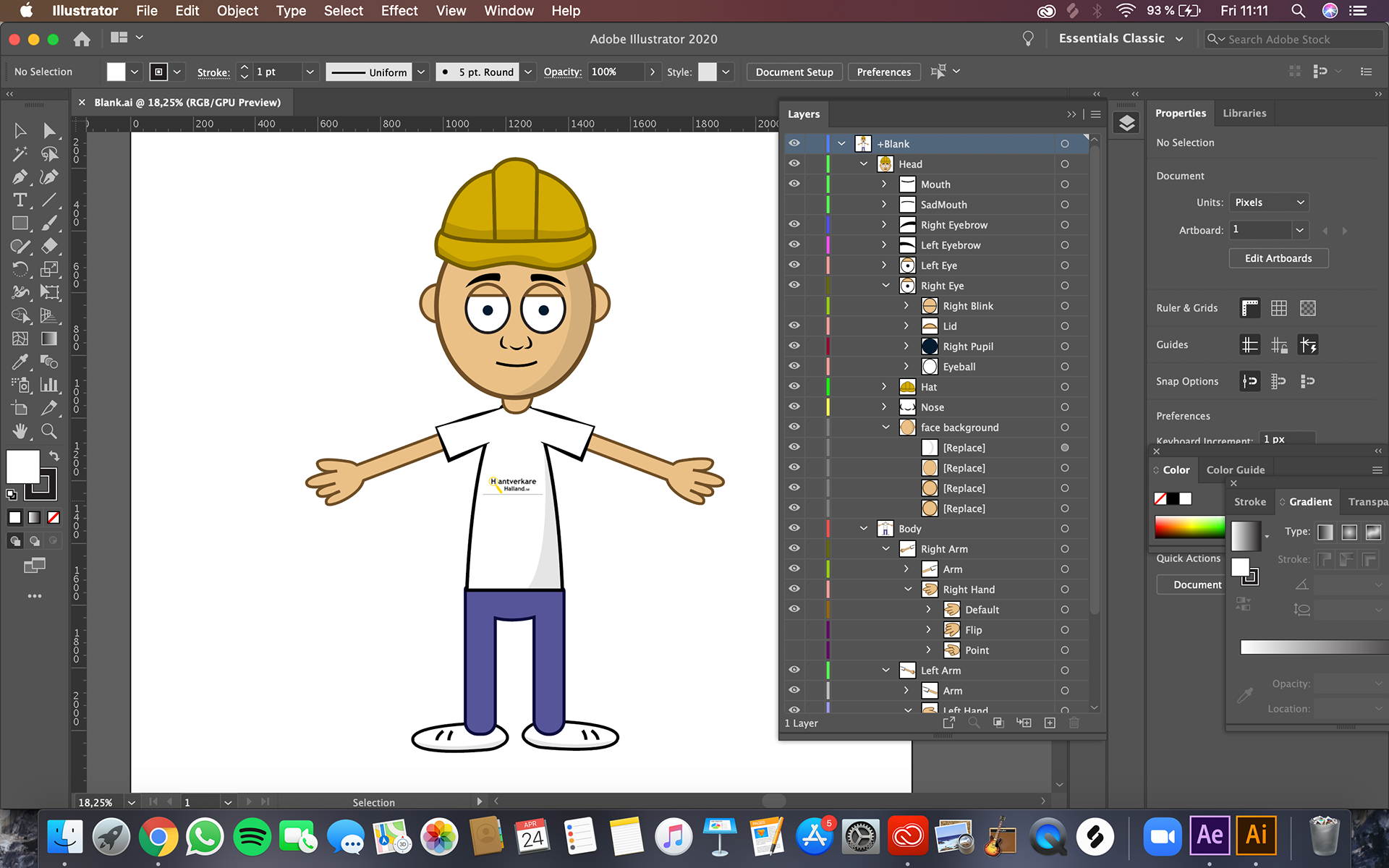Collapse the +Blank layer
Image resolution: width=1389 pixels, height=868 pixels.
coord(841,143)
